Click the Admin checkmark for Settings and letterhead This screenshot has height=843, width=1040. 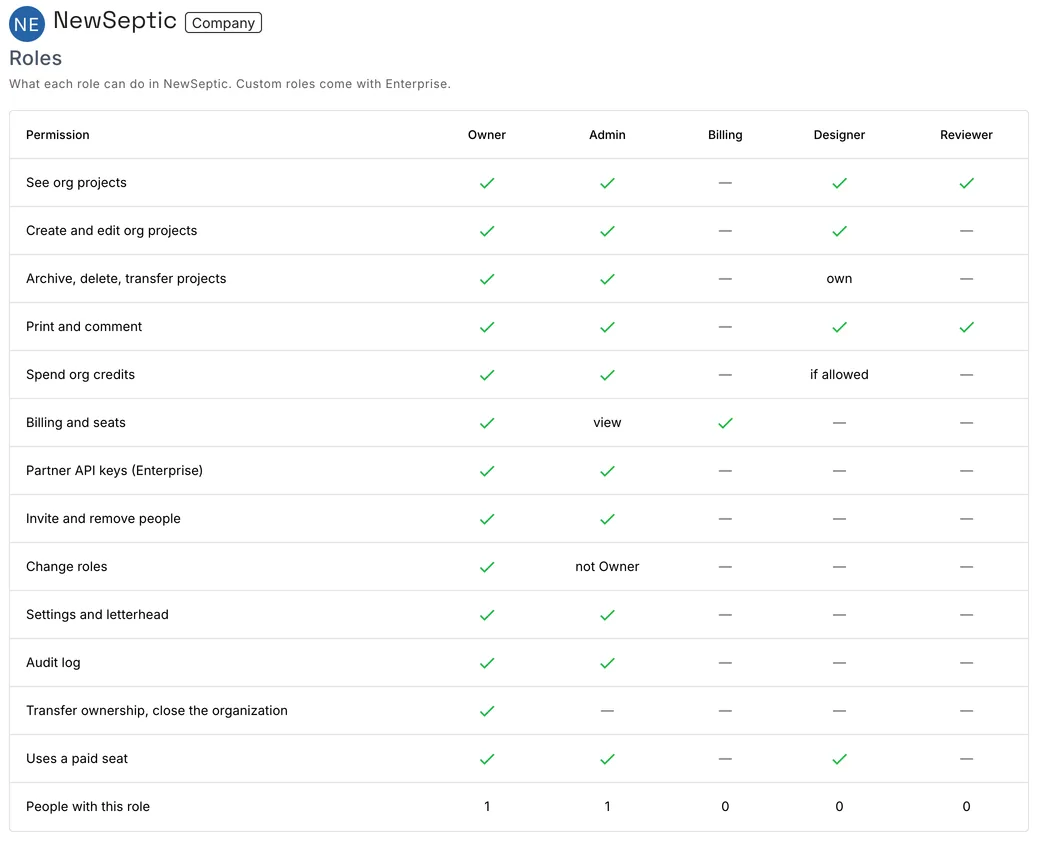(x=607, y=615)
